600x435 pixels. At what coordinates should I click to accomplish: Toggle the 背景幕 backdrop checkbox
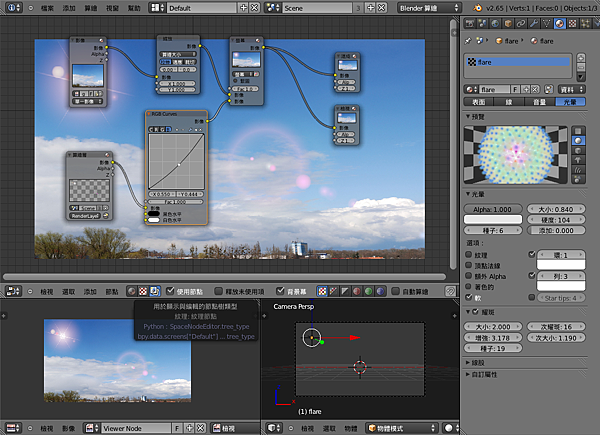coord(280,291)
